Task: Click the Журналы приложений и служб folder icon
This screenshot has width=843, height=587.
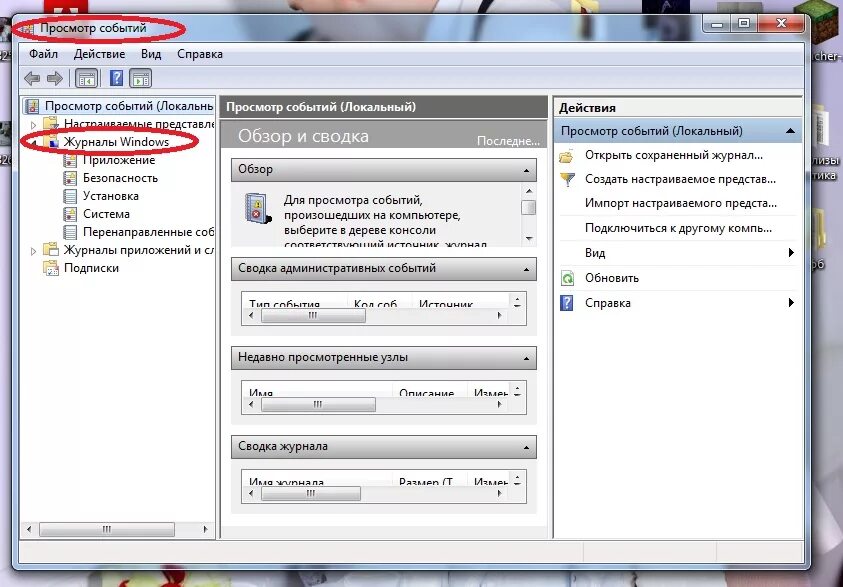Action: [x=51, y=249]
